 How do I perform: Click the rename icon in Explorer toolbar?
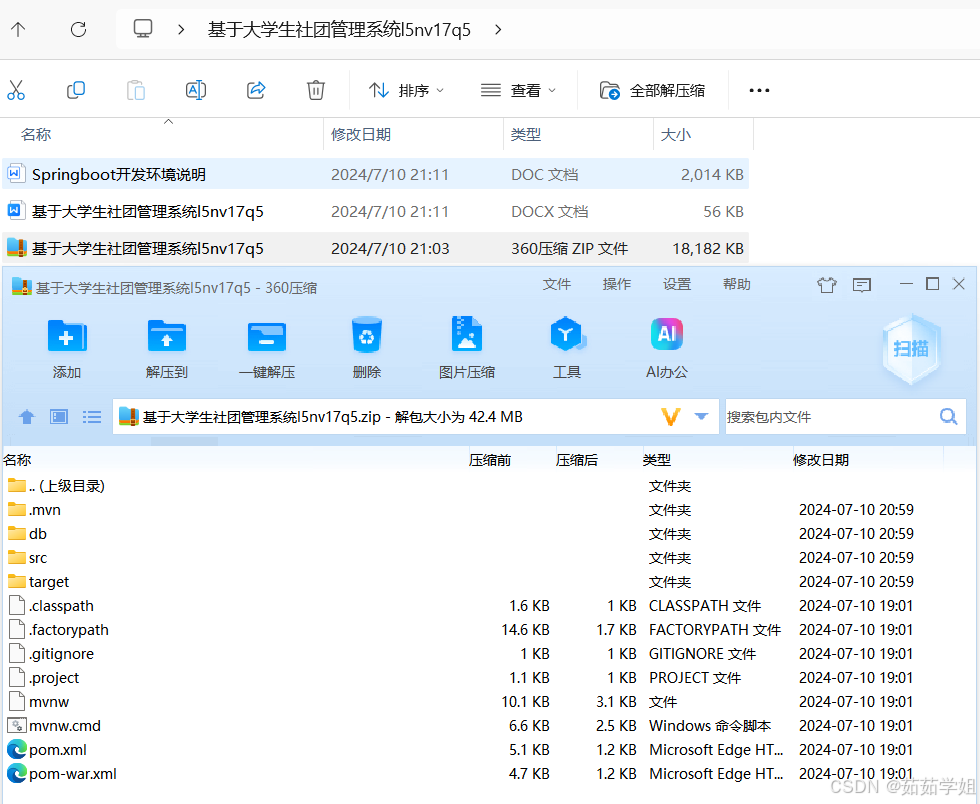click(196, 90)
